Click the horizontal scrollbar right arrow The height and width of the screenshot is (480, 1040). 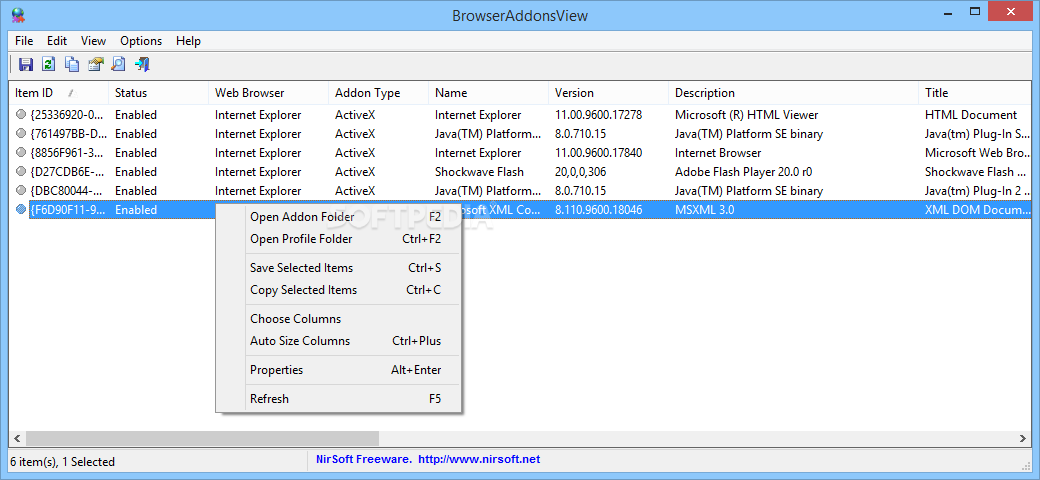tap(1023, 438)
